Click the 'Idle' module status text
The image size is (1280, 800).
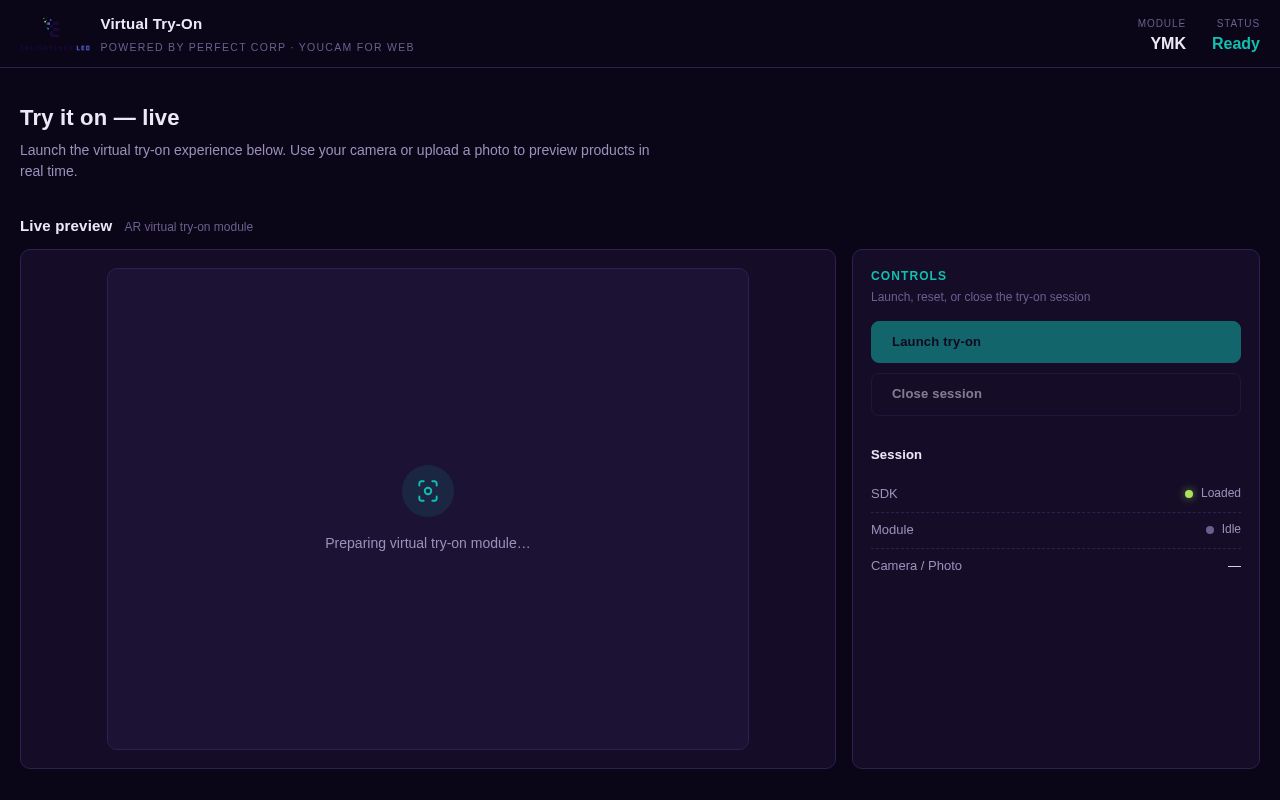pos(1231,529)
